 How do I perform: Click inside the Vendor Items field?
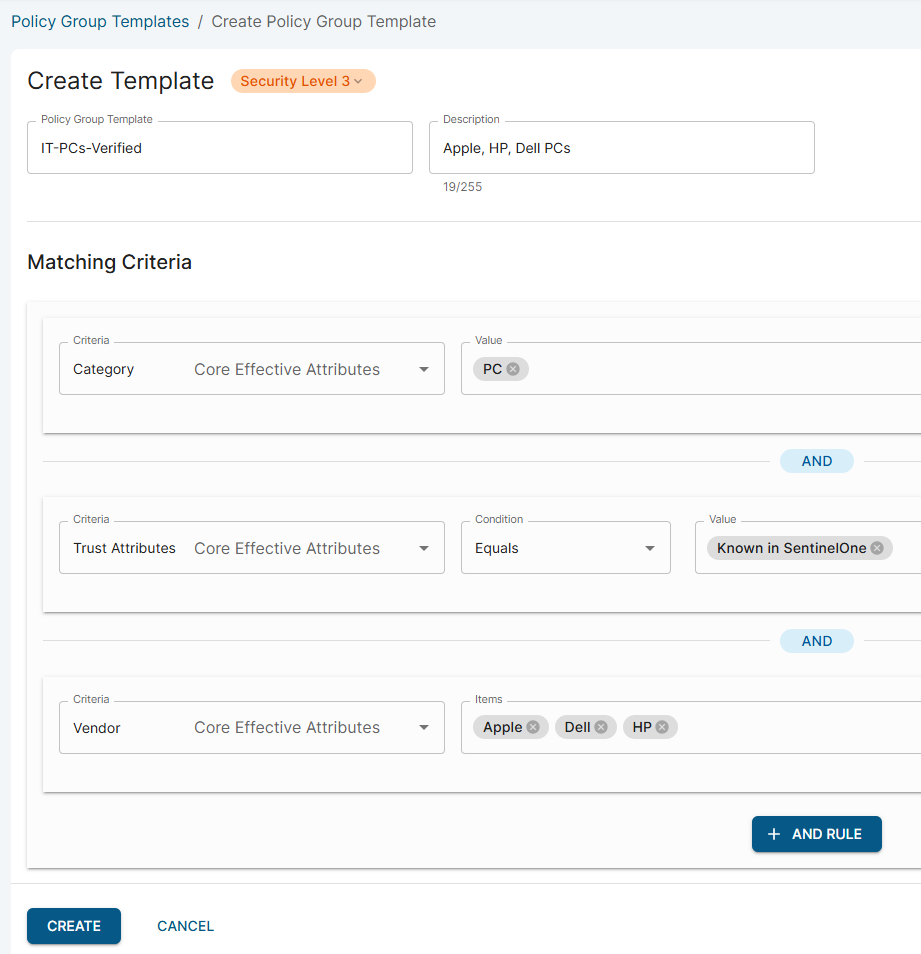click(691, 728)
